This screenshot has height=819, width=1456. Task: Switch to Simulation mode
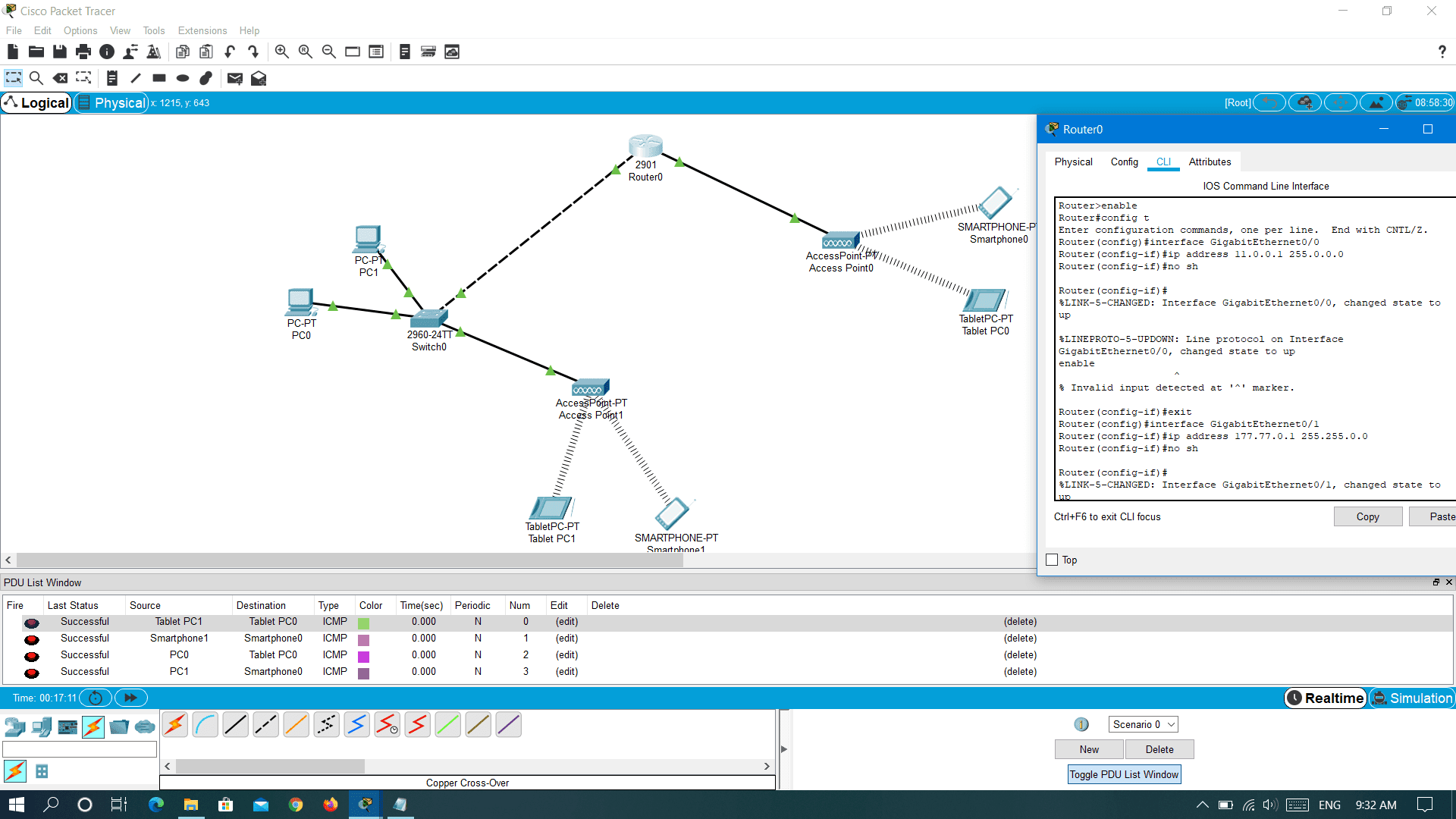click(1412, 698)
